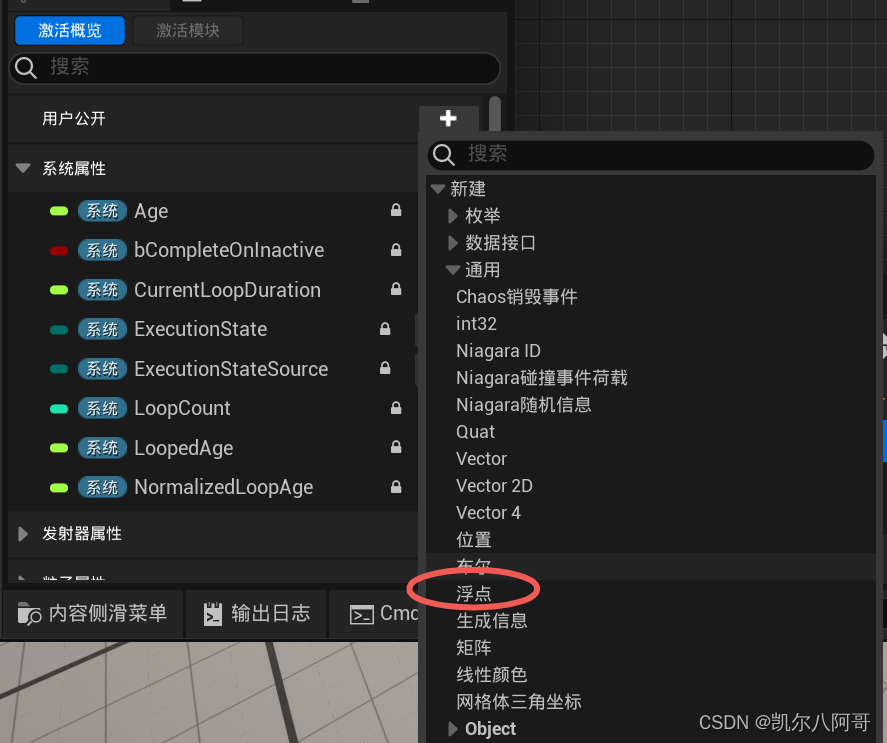
Task: Click the Cmd console icon
Action: tap(362, 615)
